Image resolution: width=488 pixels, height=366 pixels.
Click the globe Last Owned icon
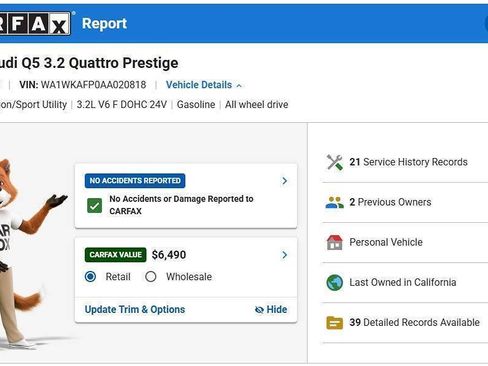pos(334,283)
